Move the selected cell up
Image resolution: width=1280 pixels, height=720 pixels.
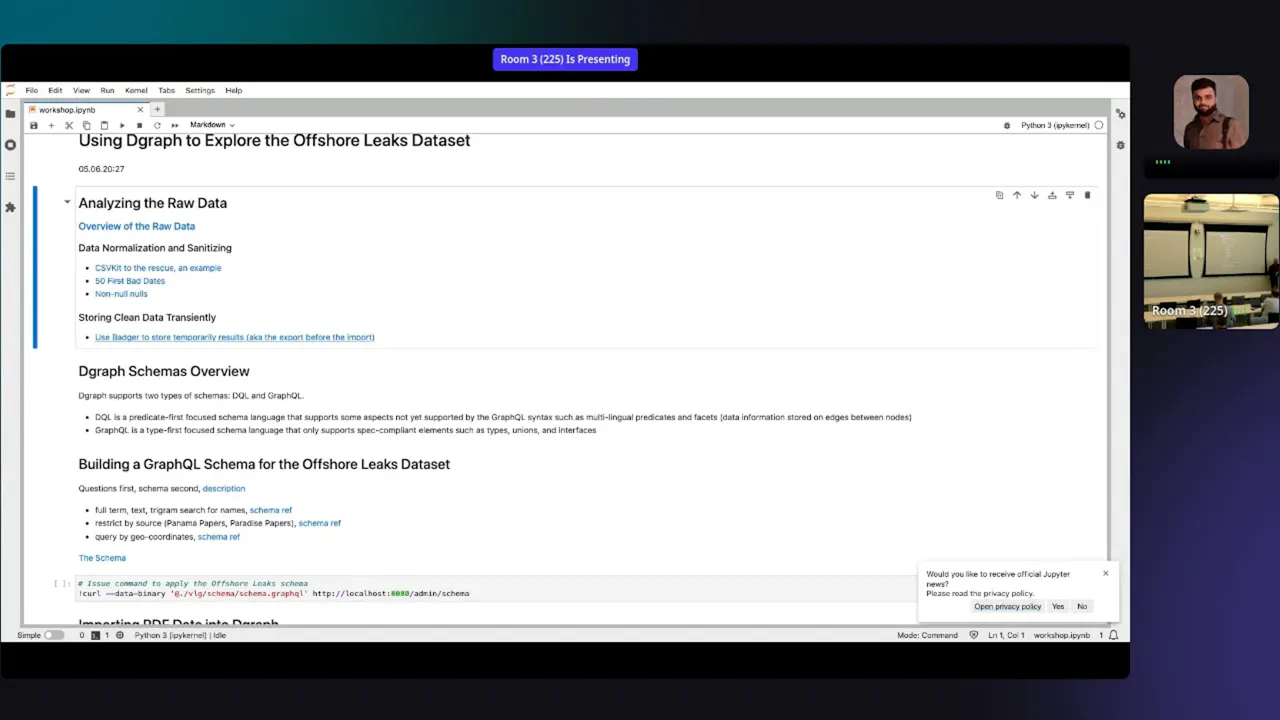click(1017, 195)
